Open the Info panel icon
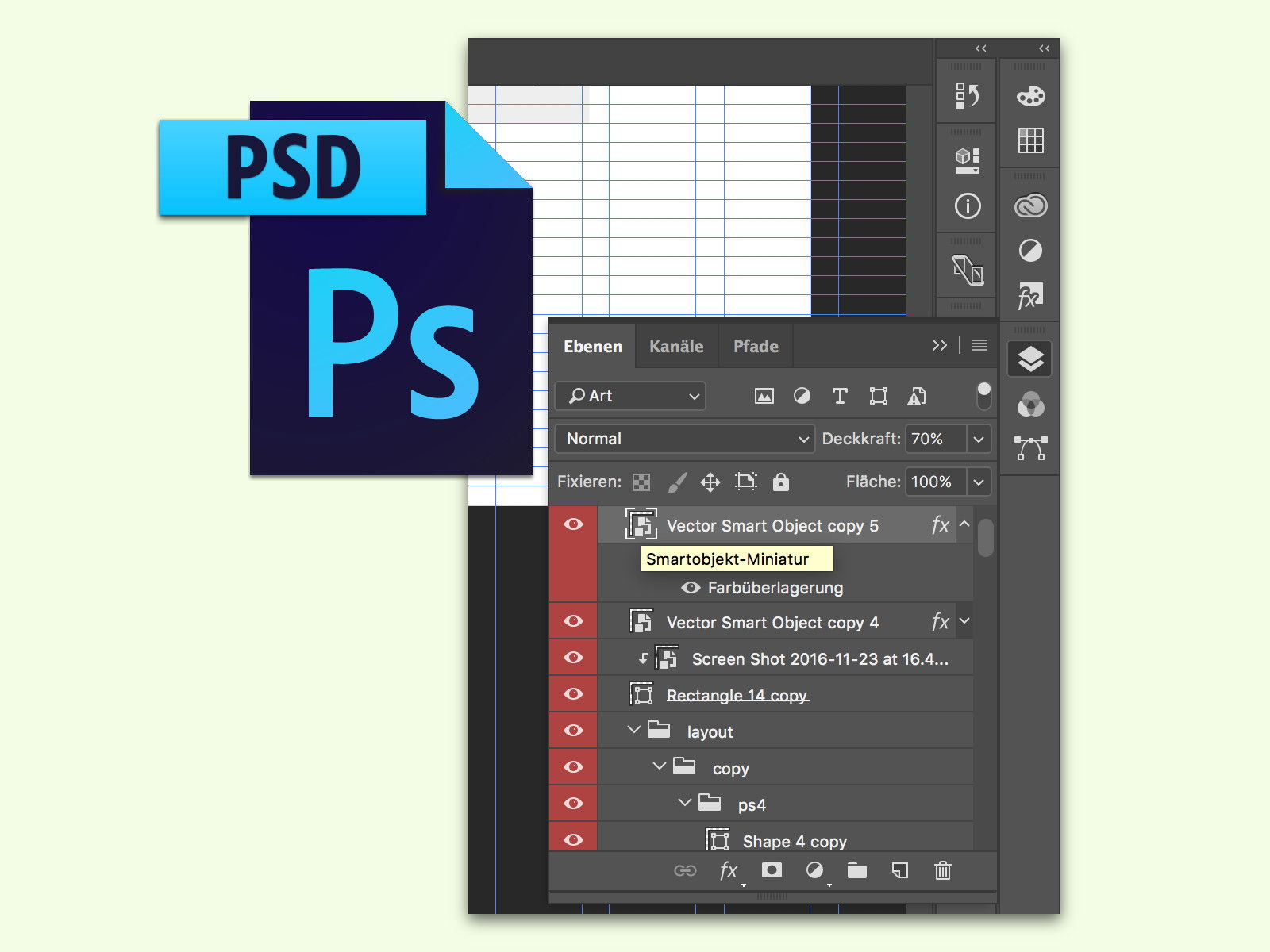 [967, 206]
